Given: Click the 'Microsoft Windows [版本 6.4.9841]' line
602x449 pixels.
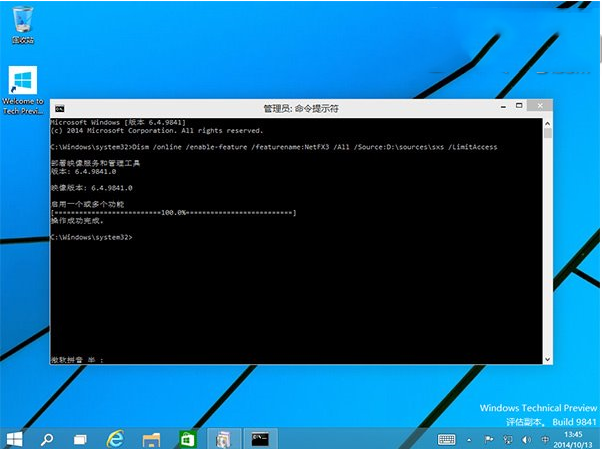Looking at the screenshot, I should pos(118,123).
